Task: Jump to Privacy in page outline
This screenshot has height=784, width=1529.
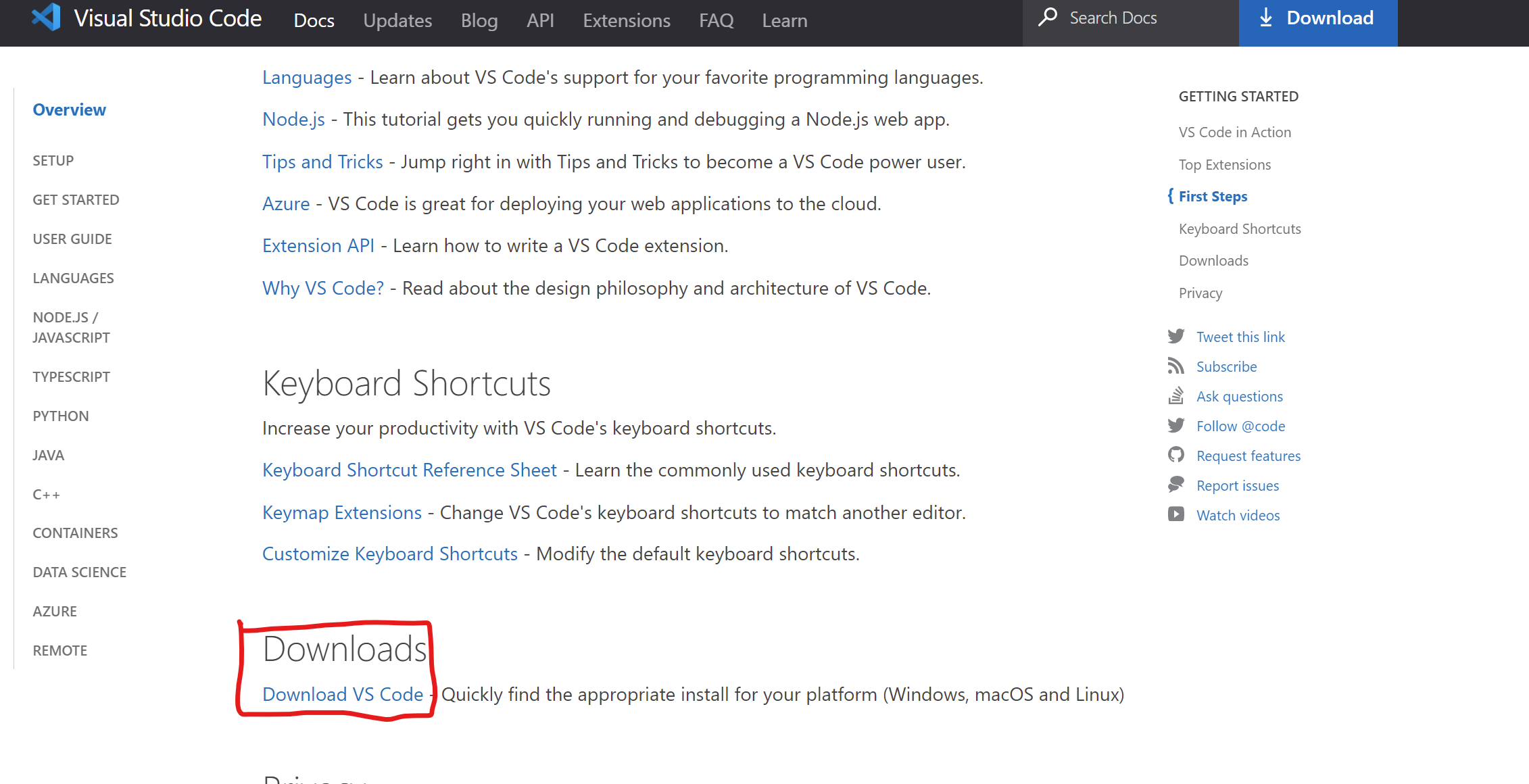Action: (x=1200, y=293)
